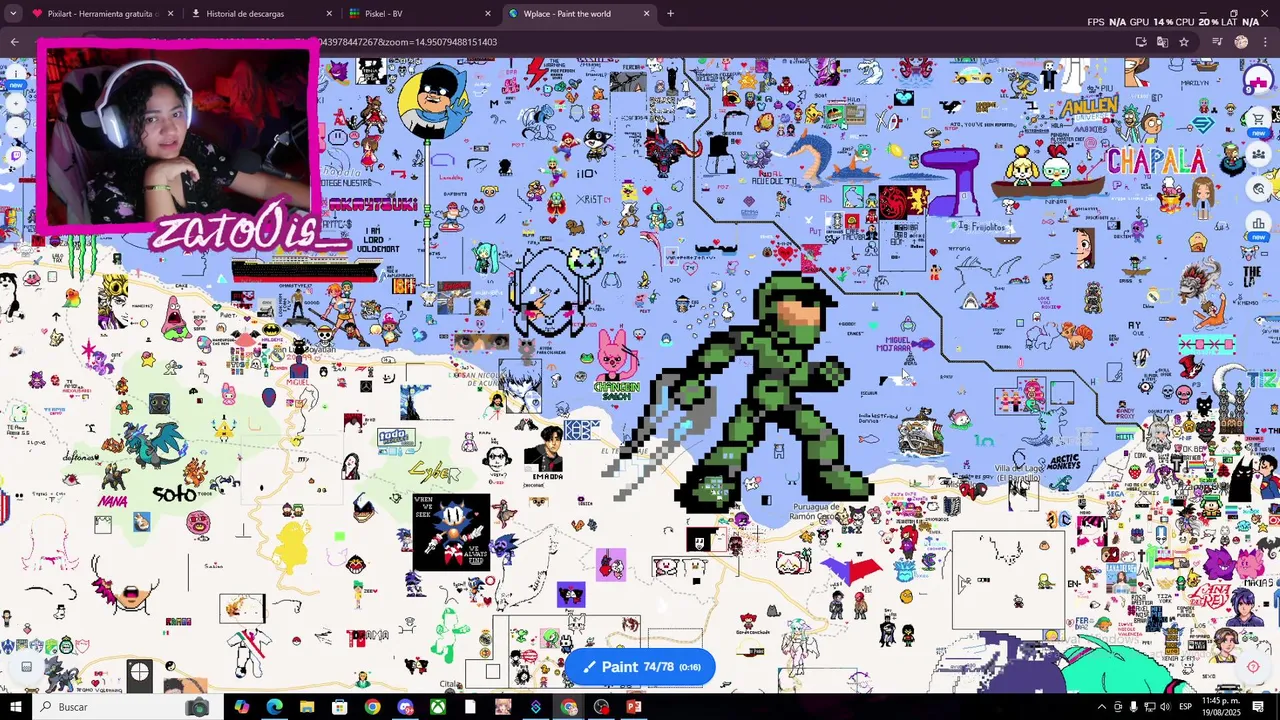Open the alliance group icon
The image size is (1280, 720).
1258,154
